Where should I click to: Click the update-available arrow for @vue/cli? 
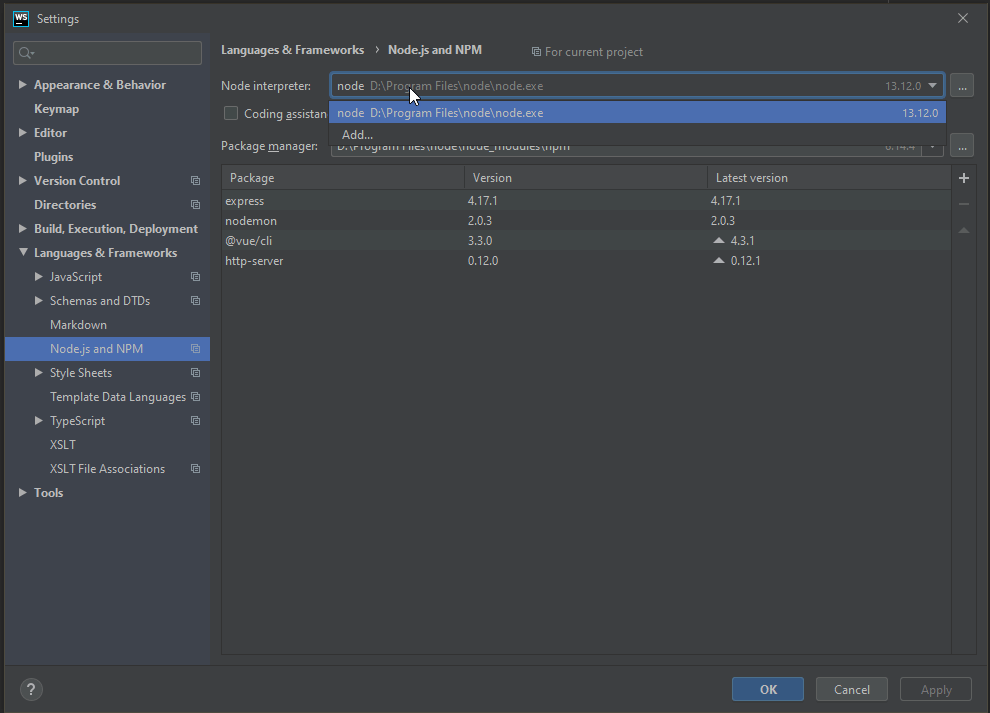pos(719,241)
